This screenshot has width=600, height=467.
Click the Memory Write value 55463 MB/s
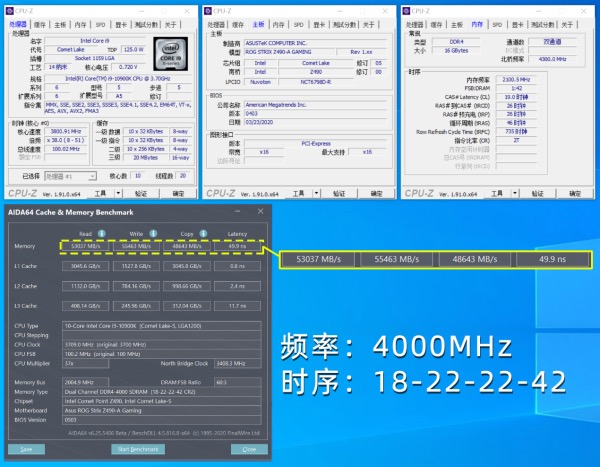click(x=136, y=246)
